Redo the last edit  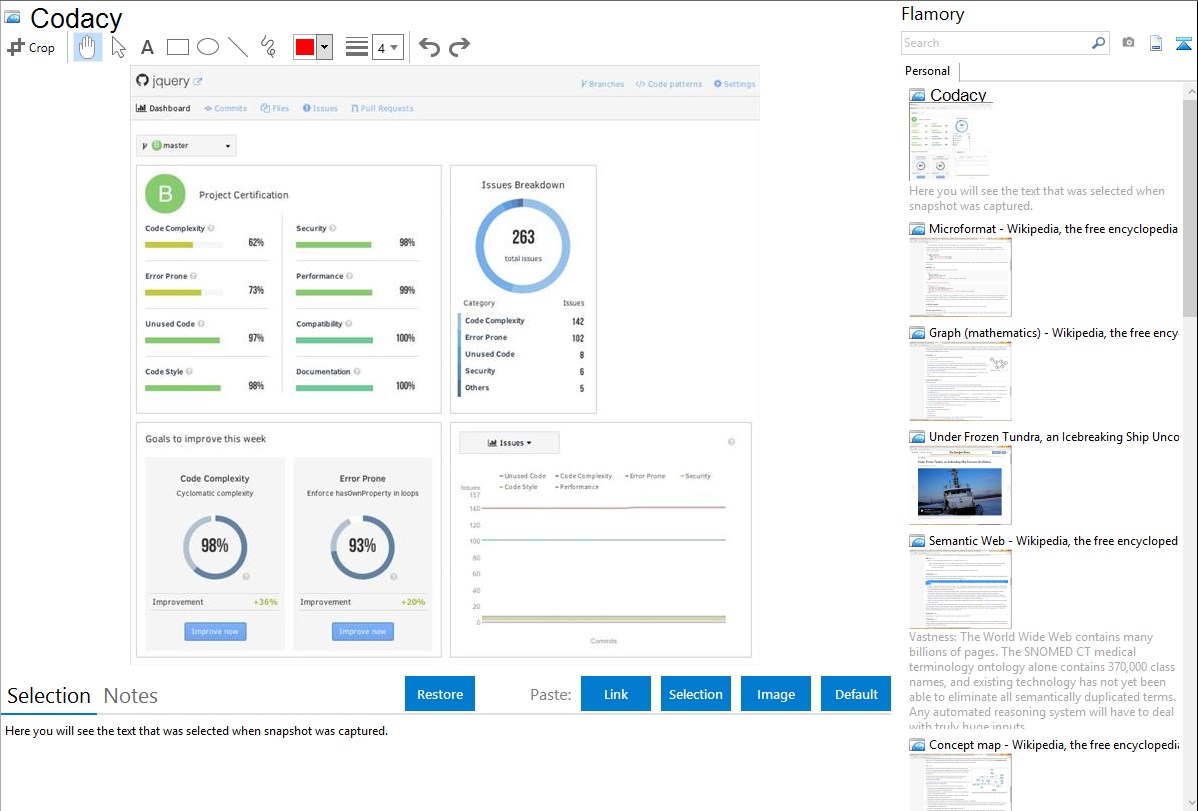point(459,47)
